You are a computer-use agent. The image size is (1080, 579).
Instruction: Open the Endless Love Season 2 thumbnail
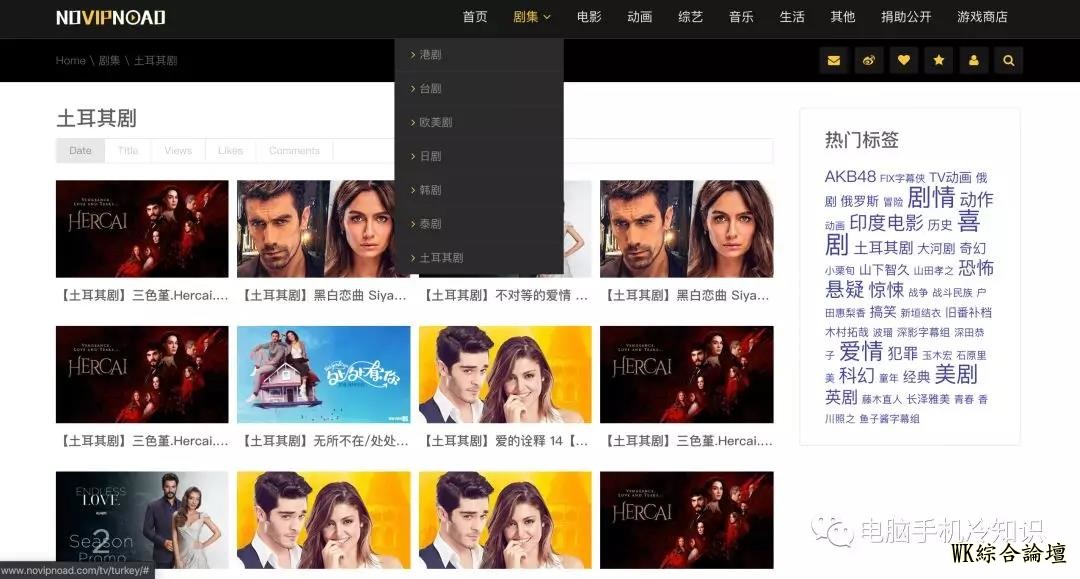click(x=142, y=520)
